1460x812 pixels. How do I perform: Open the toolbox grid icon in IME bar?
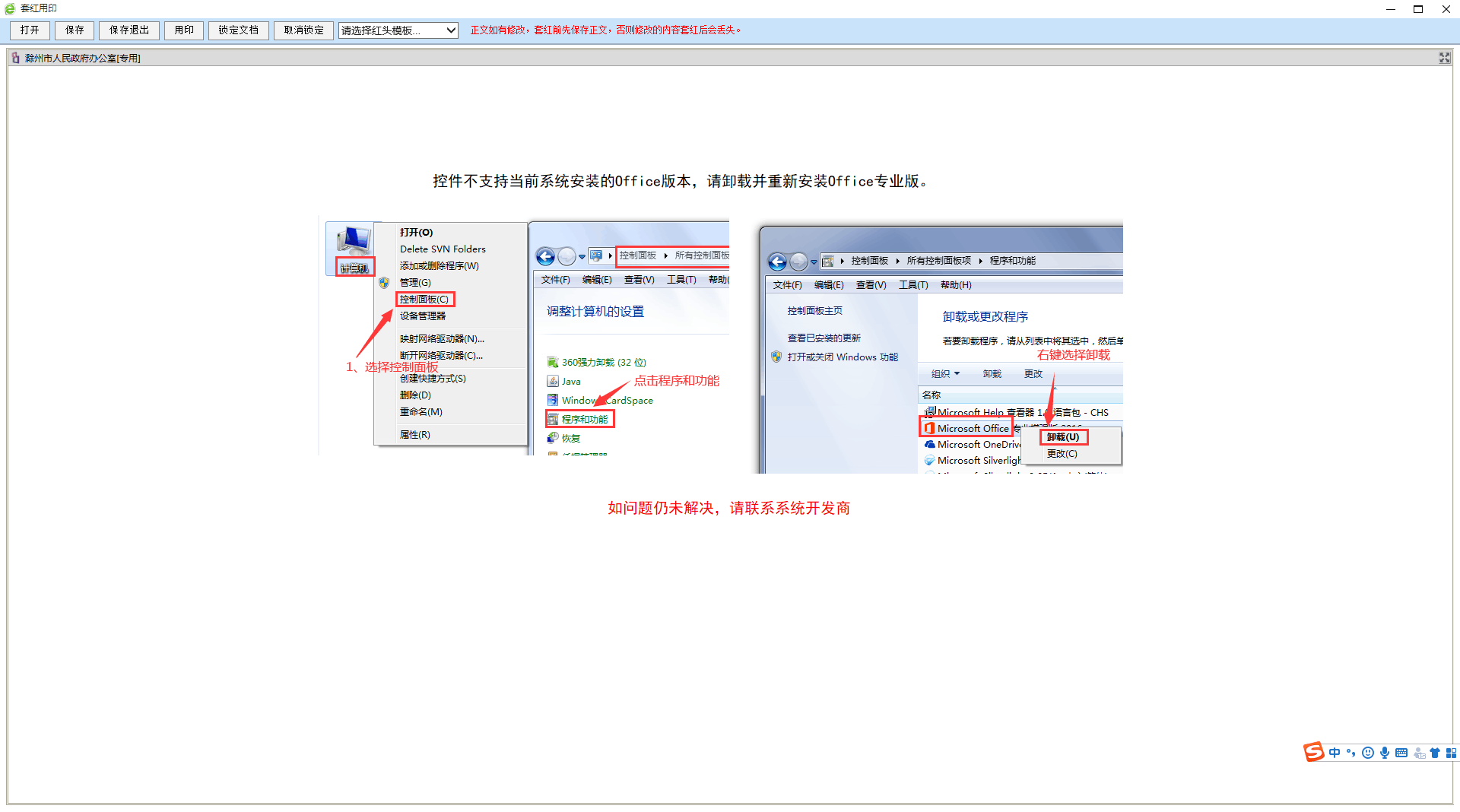pos(1451,753)
